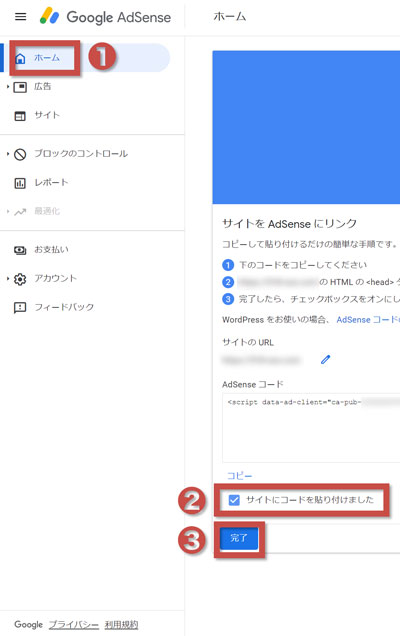Expand ブロックのコントロール submenu arrow

(8, 154)
